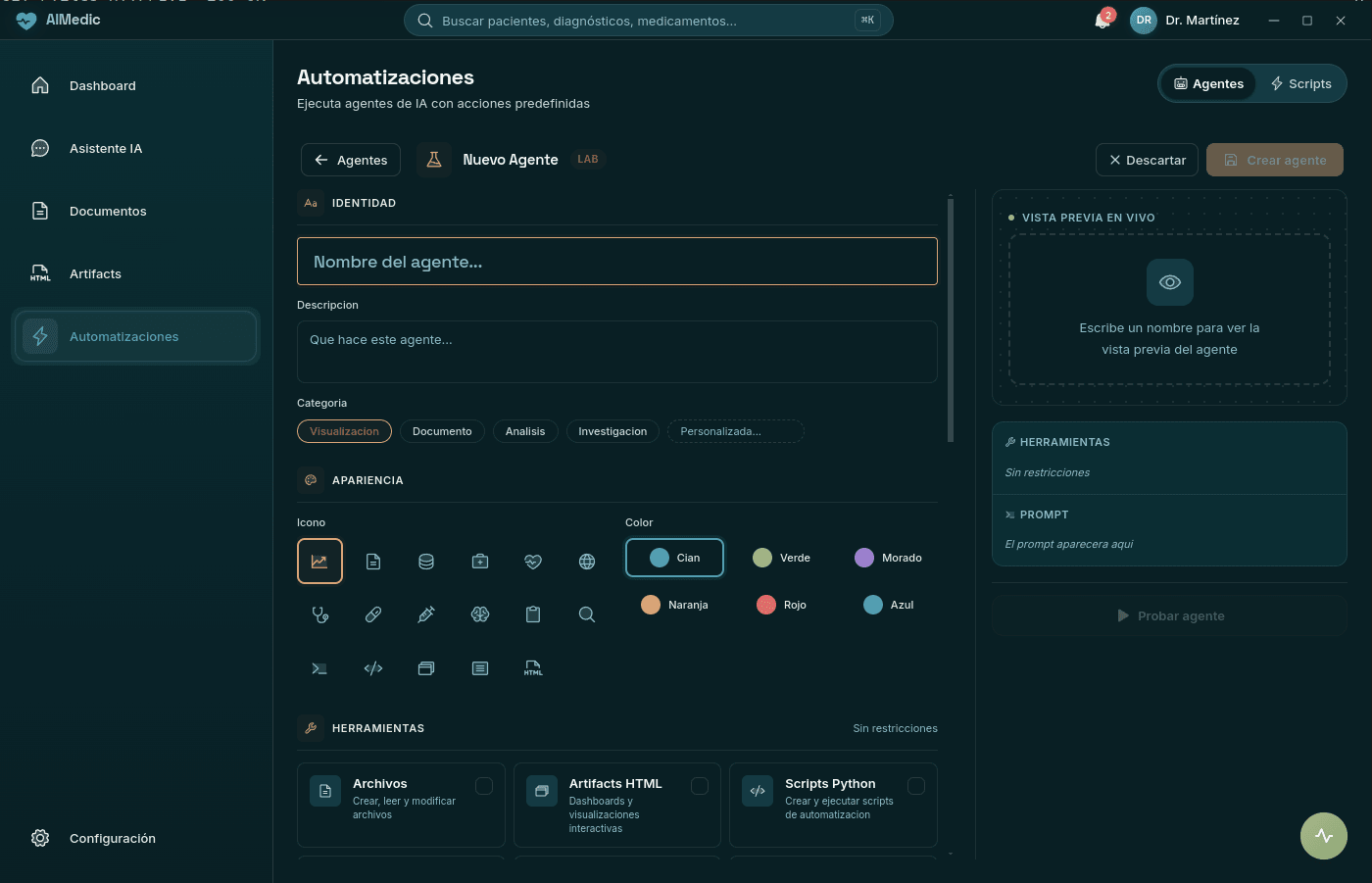Pick the globe icon as agent icon
1372x883 pixels.
(586, 562)
